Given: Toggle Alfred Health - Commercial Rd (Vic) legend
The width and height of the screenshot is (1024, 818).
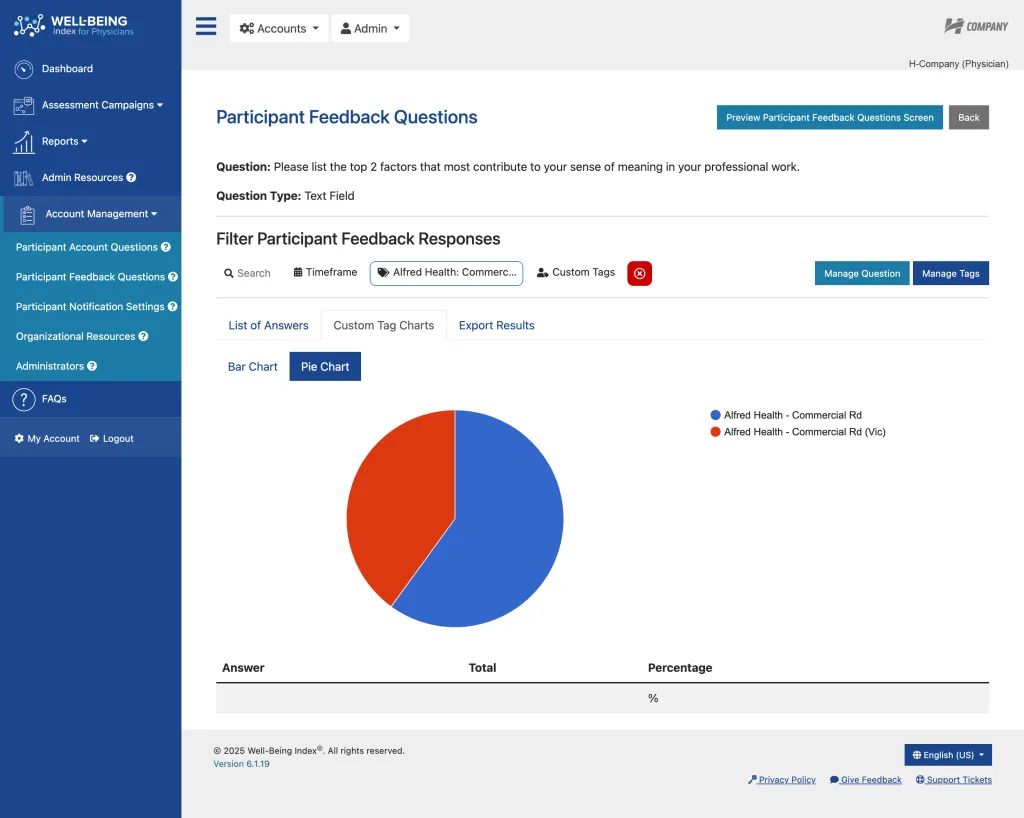Looking at the screenshot, I should coord(797,432).
